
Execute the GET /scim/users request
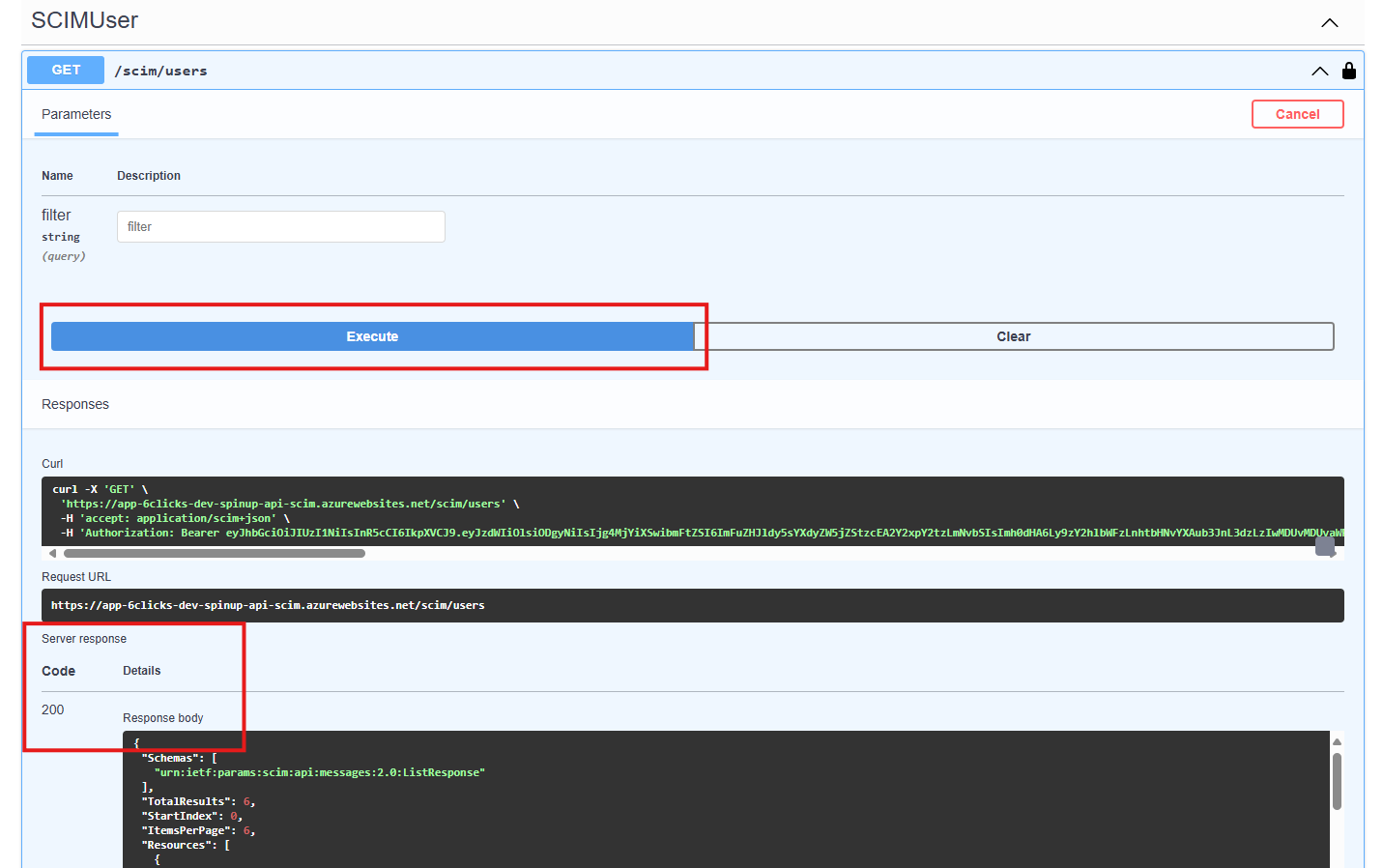point(372,335)
